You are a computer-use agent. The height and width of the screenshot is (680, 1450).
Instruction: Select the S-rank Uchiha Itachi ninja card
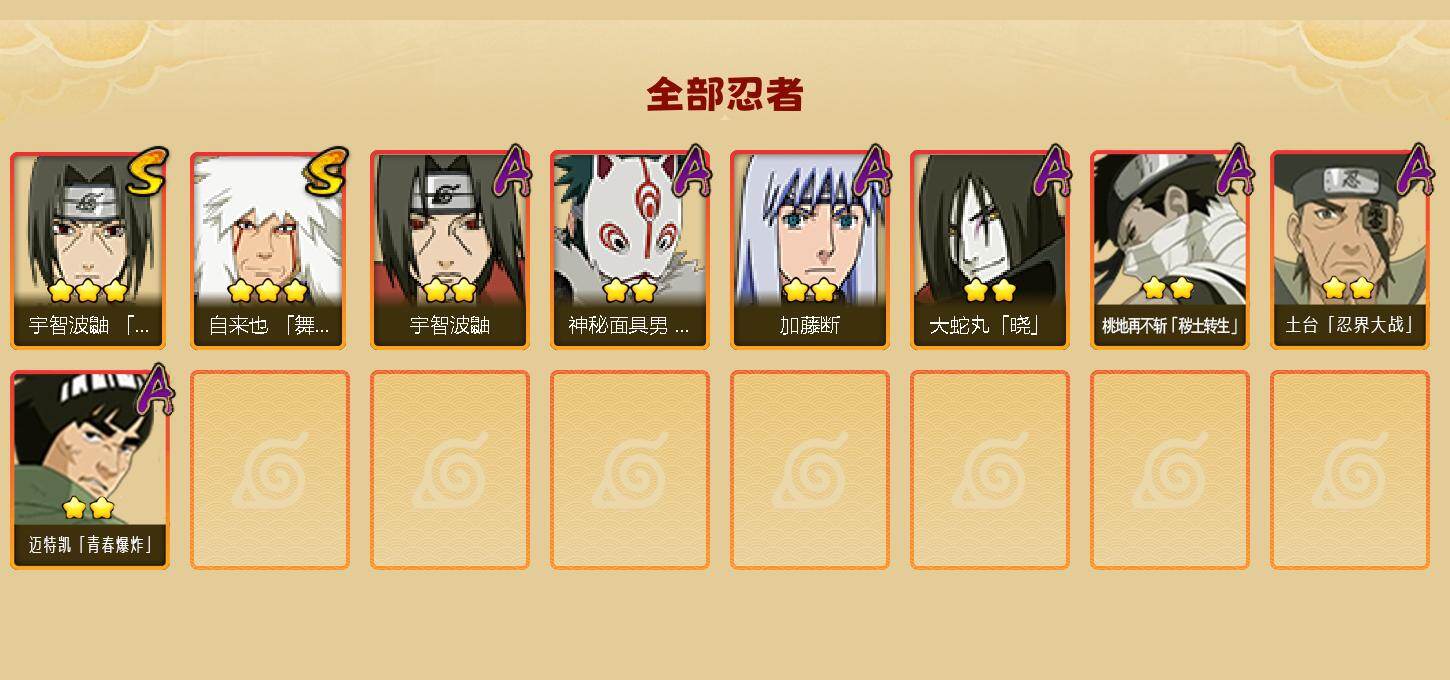click(89, 250)
